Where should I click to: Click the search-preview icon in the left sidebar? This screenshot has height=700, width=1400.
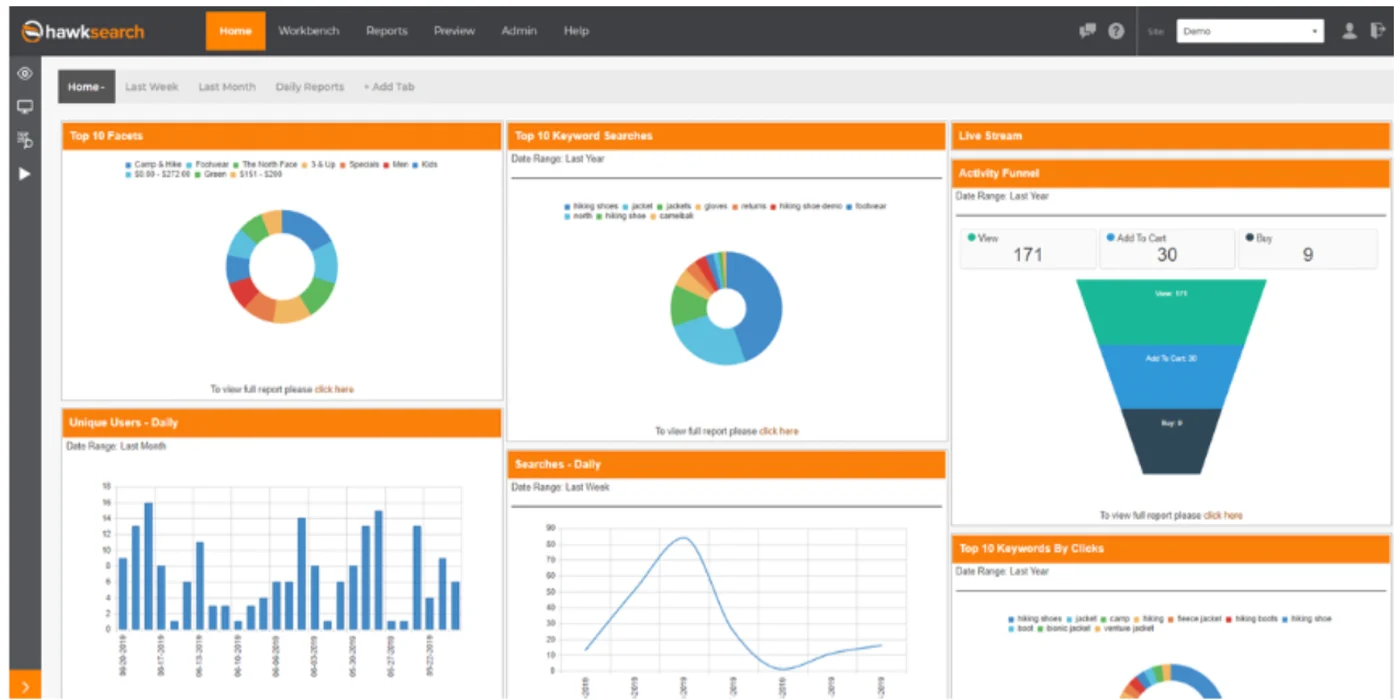click(25, 140)
